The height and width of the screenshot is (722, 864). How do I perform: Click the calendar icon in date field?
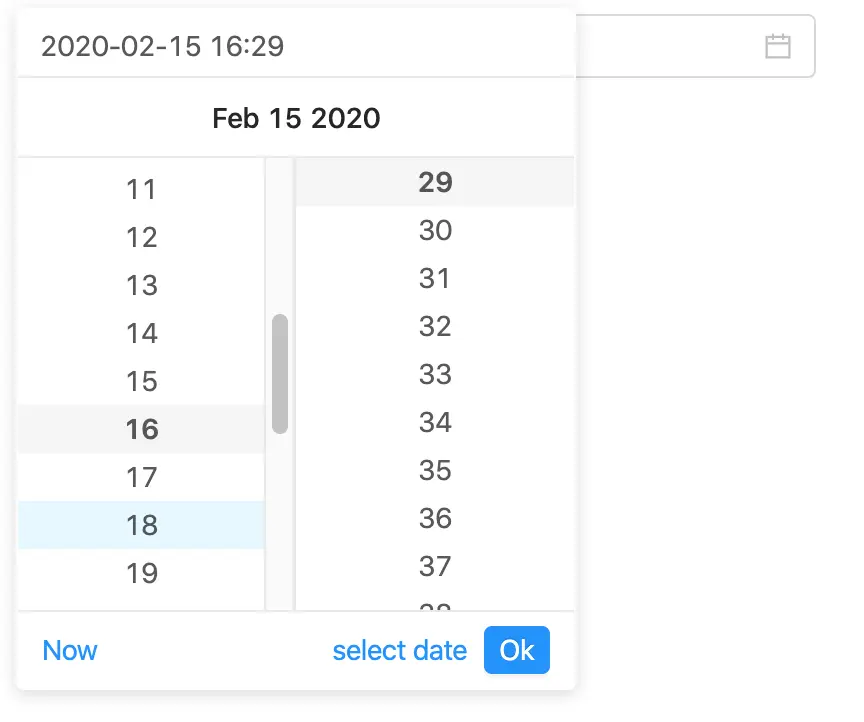[x=777, y=46]
